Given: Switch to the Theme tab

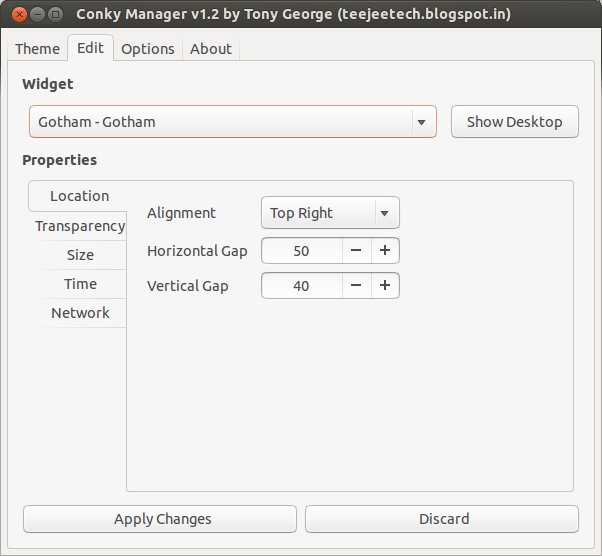Looking at the screenshot, I should tap(37, 49).
